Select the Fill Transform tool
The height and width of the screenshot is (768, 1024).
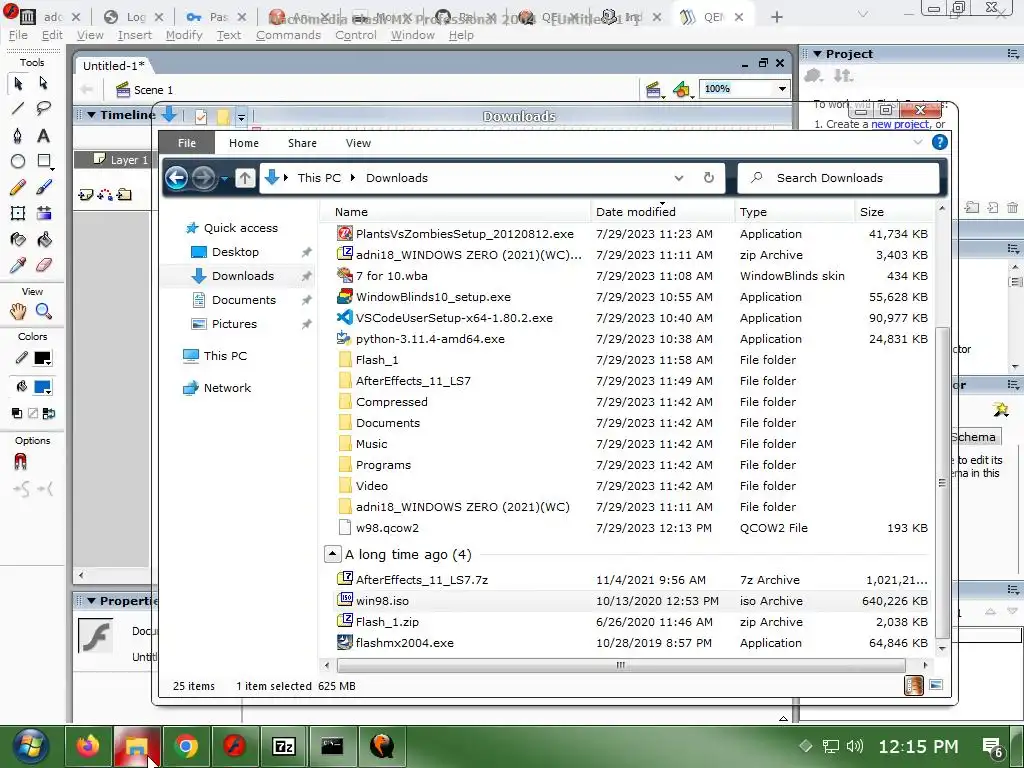[x=44, y=214]
